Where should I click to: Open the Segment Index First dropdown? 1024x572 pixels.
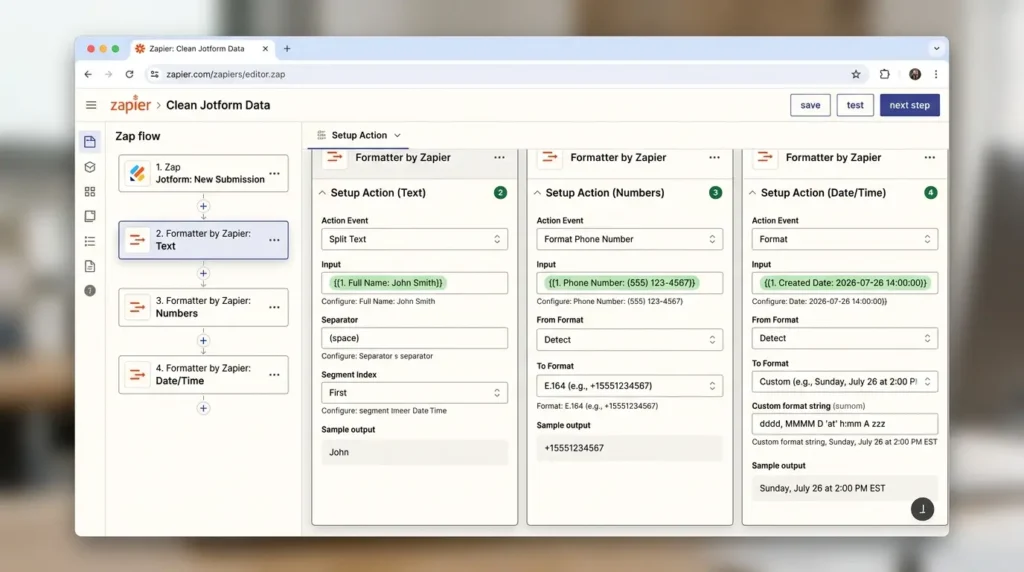[414, 392]
